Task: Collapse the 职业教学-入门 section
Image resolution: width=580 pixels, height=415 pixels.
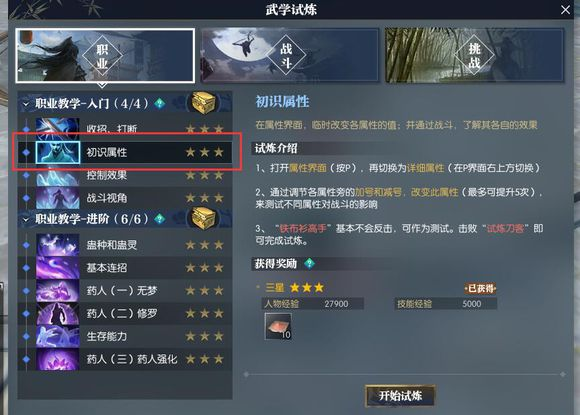Action: click(x=26, y=104)
